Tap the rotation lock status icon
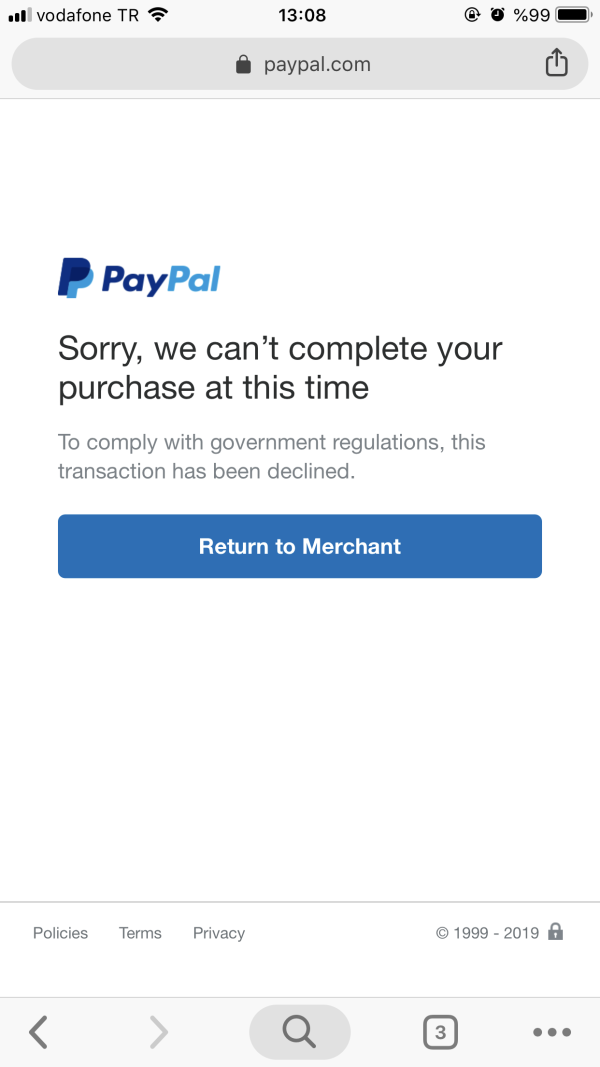 coord(472,14)
